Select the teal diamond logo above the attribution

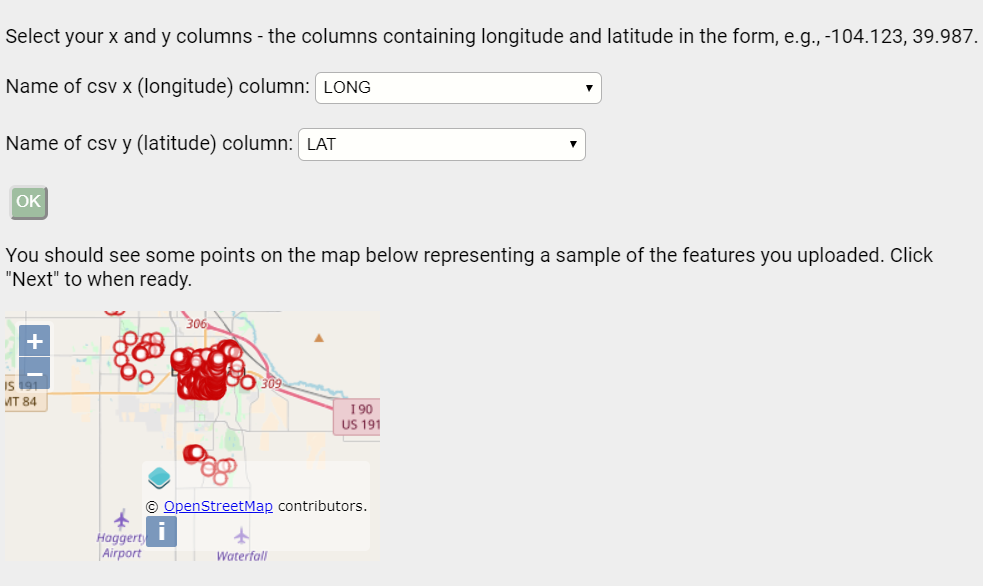(158, 478)
